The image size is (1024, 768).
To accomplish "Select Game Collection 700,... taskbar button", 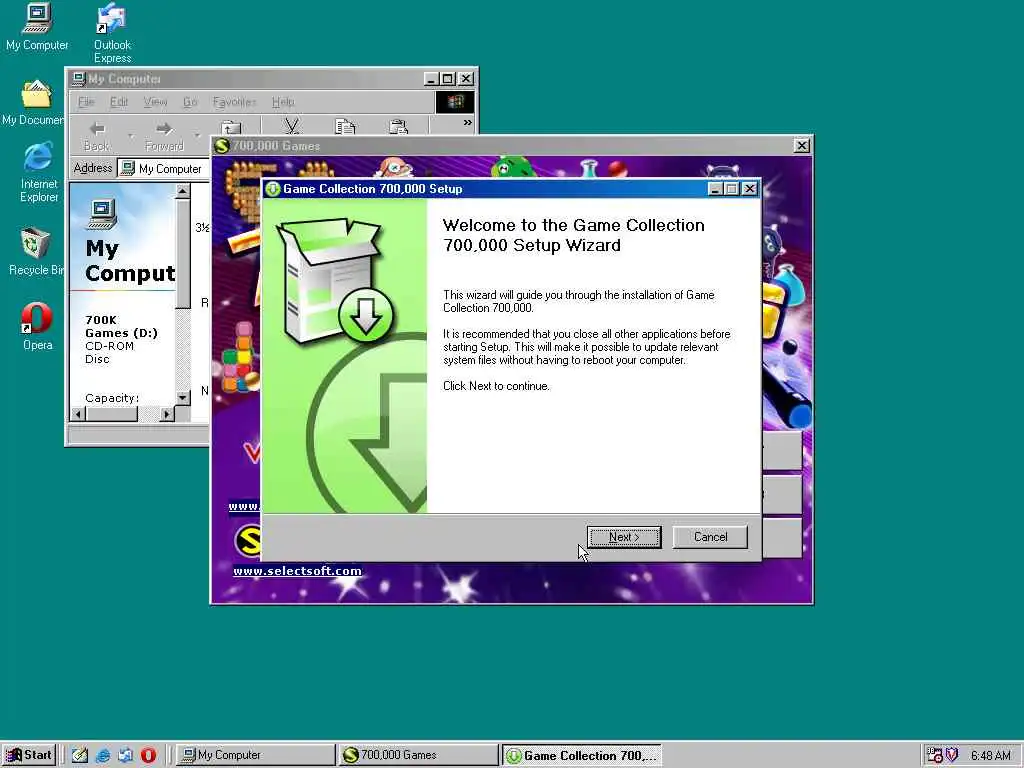I will click(581, 755).
